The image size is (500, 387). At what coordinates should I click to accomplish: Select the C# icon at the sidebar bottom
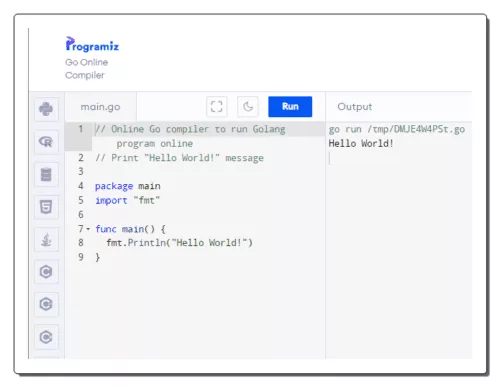coord(46,337)
